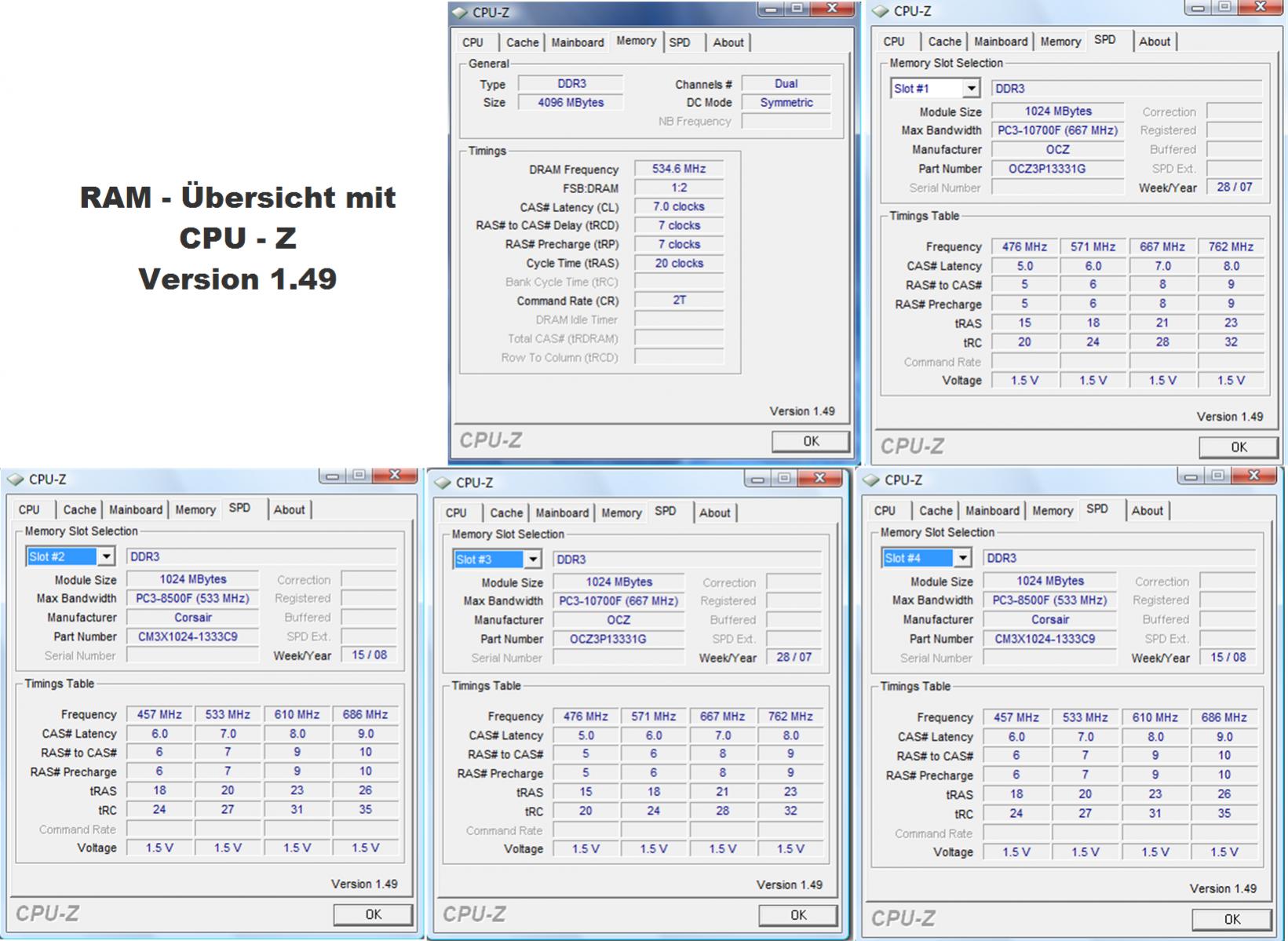Open Cache tab in the Memory window
The image size is (1288, 941).
[522, 42]
